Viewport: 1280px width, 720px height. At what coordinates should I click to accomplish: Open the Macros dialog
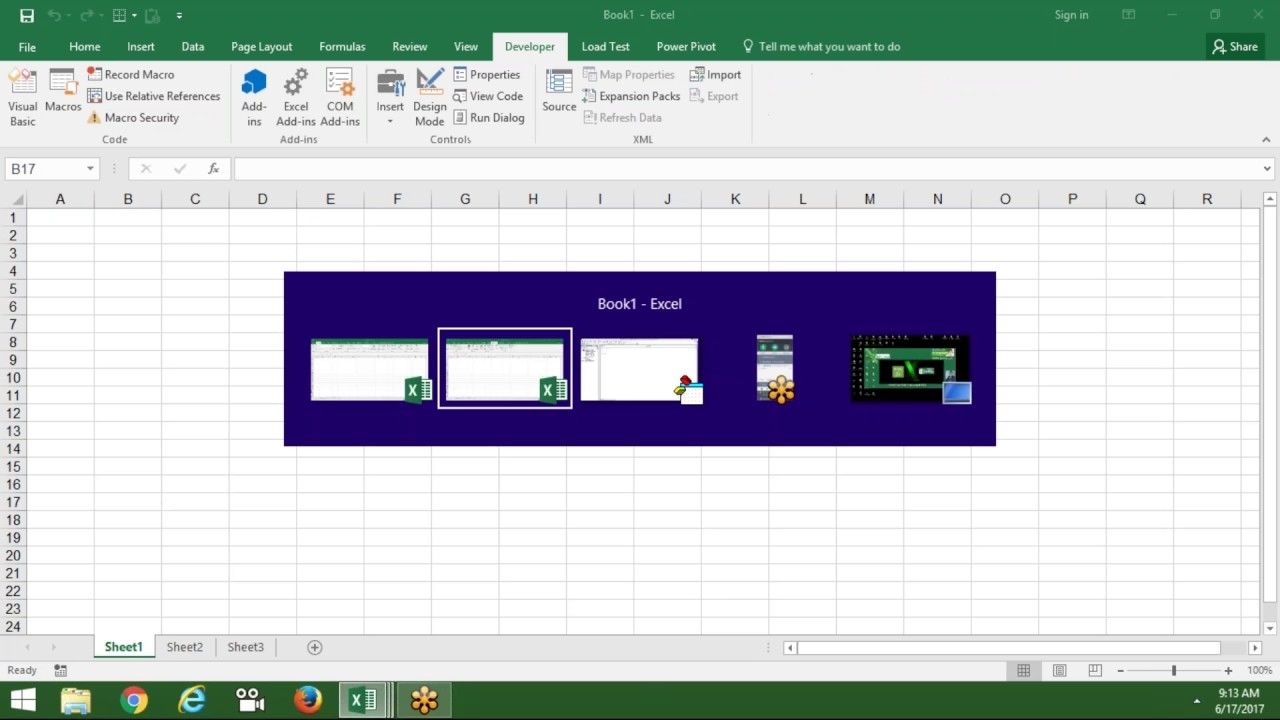pos(63,92)
